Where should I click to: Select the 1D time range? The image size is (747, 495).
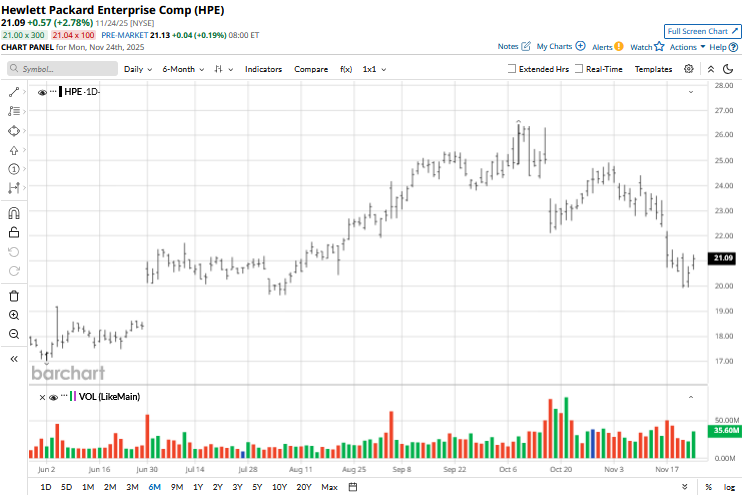(46, 487)
